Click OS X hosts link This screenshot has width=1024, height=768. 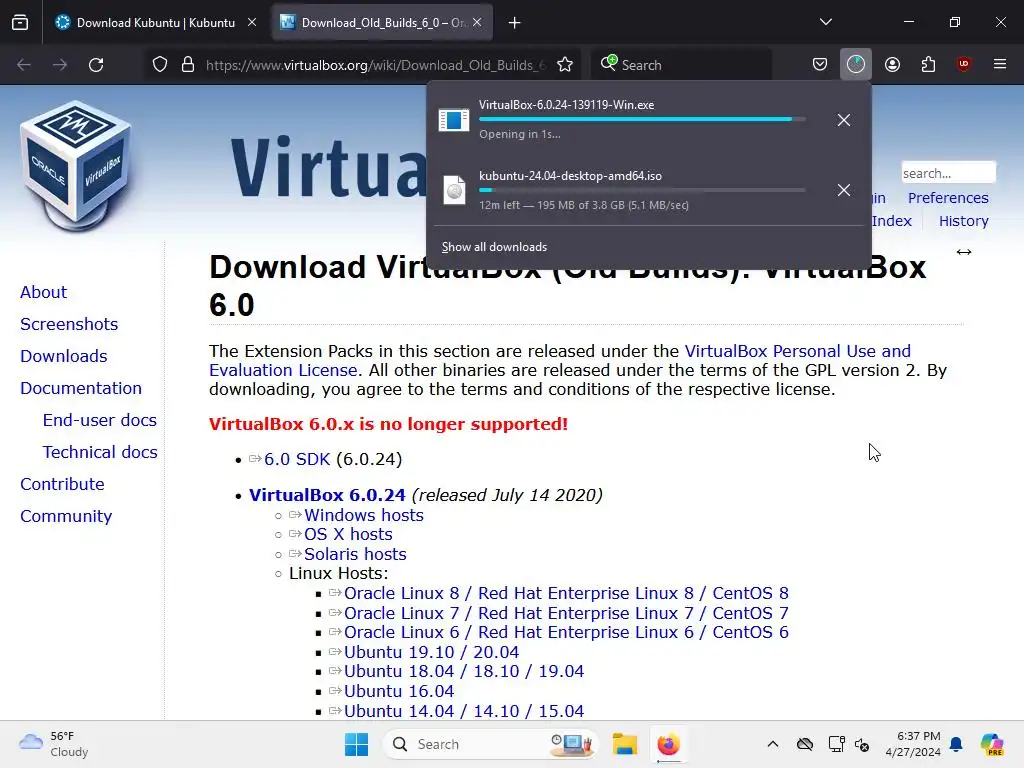coord(348,534)
